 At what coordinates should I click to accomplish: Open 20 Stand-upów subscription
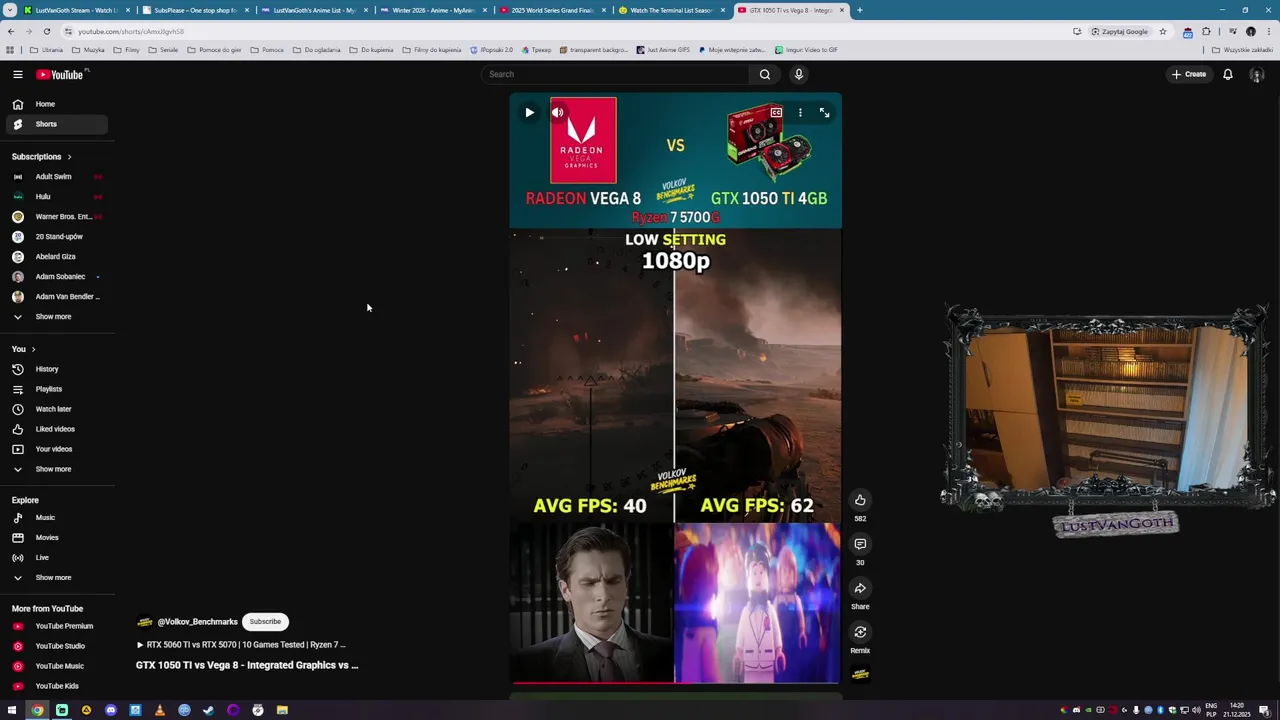coord(57,237)
